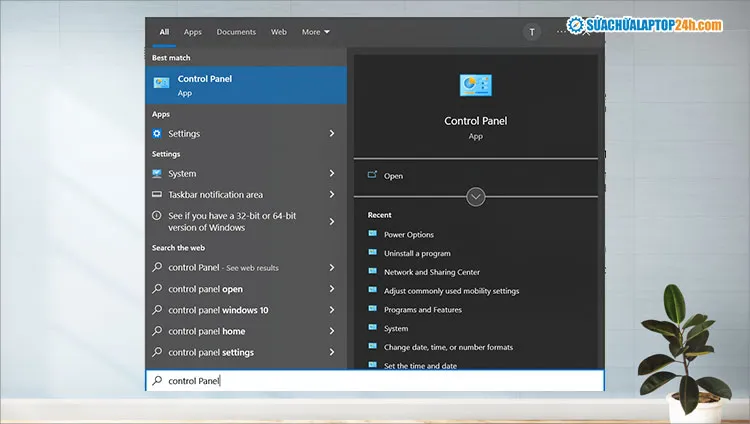The height and width of the screenshot is (424, 750).
Task: Click the info icon beside 32-bit or 64-bit
Action: pos(157,215)
